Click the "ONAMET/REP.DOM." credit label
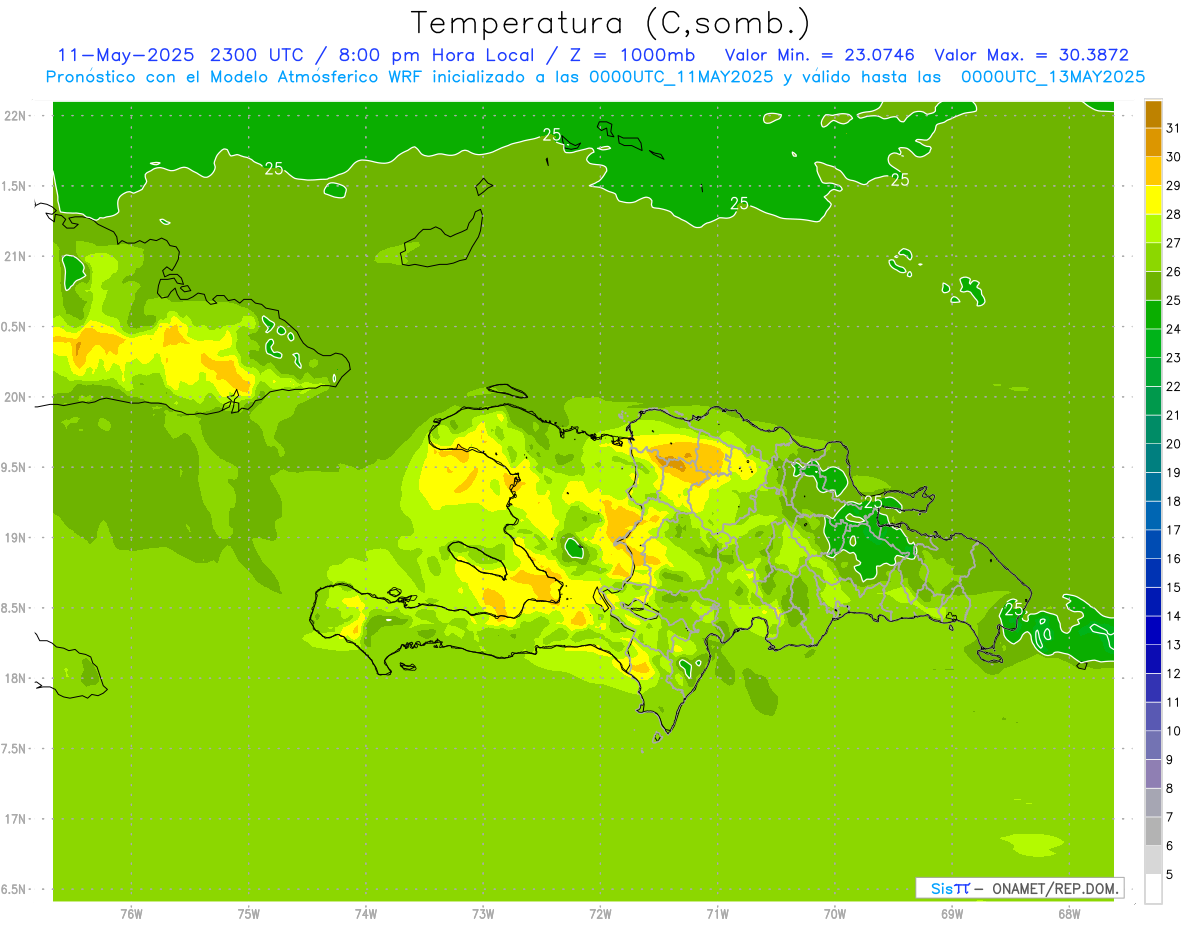The width and height of the screenshot is (1200, 927). [1054, 888]
